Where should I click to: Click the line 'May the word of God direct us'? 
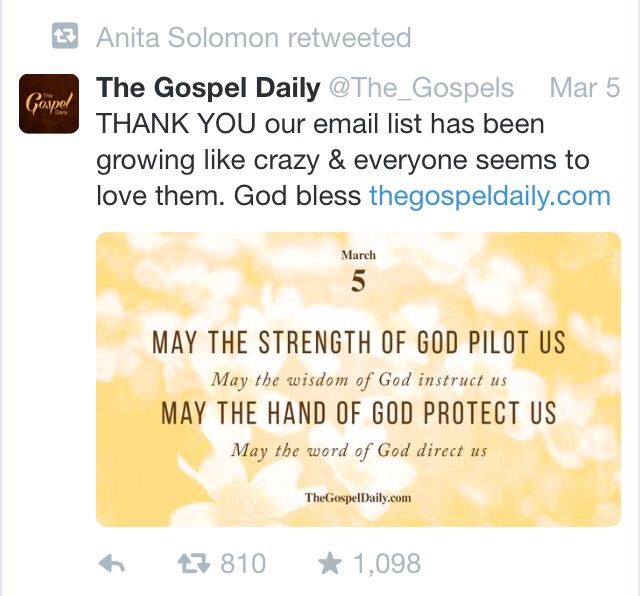(x=359, y=451)
